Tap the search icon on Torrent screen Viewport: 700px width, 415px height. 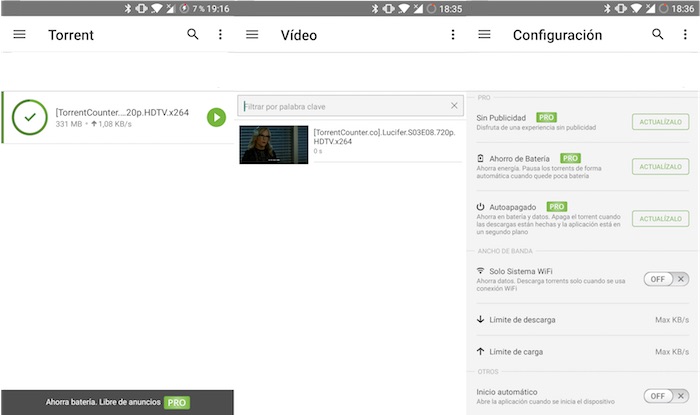pos(192,34)
